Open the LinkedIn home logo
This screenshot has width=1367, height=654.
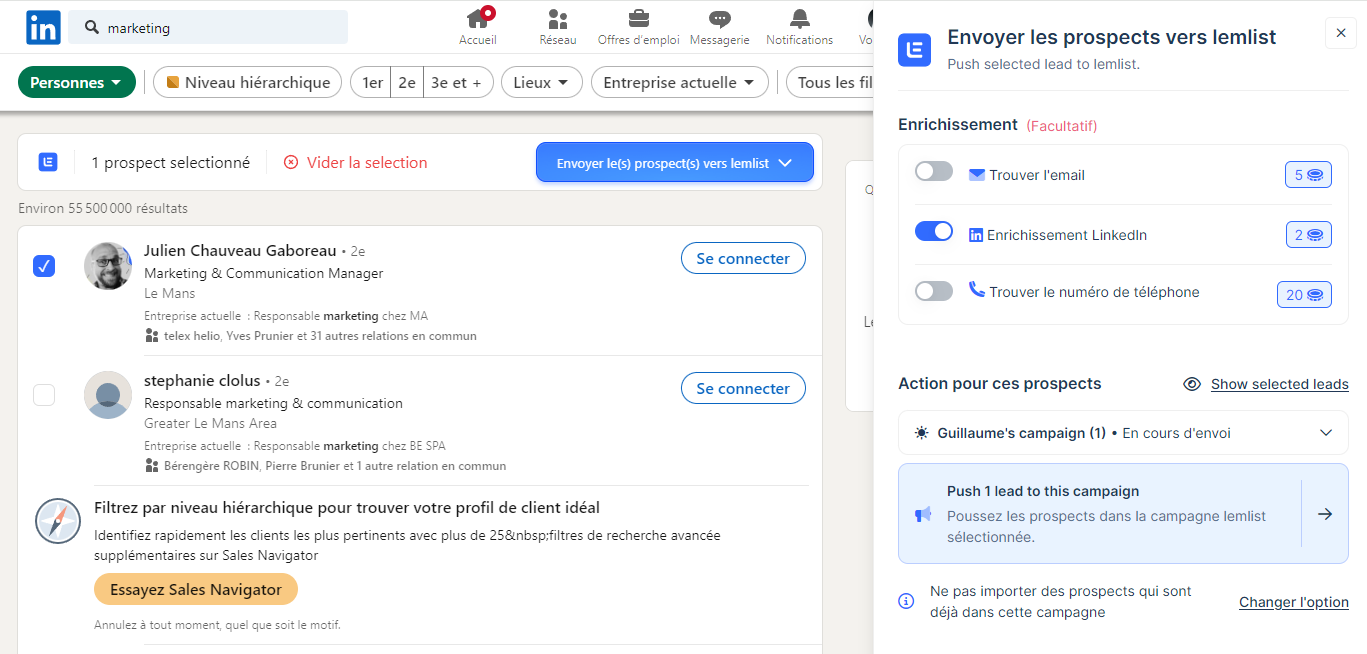point(43,27)
